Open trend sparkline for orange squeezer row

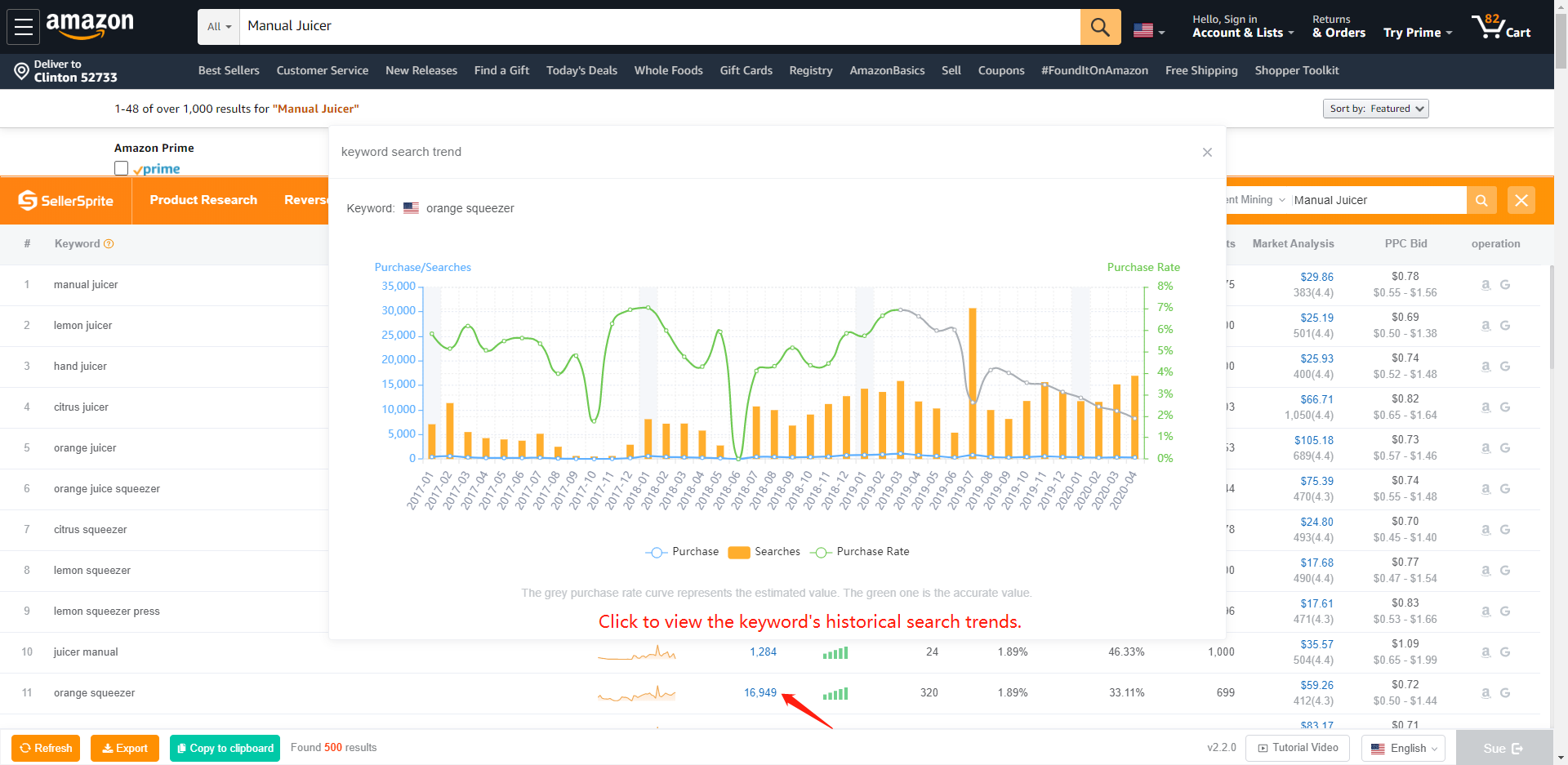pos(637,694)
